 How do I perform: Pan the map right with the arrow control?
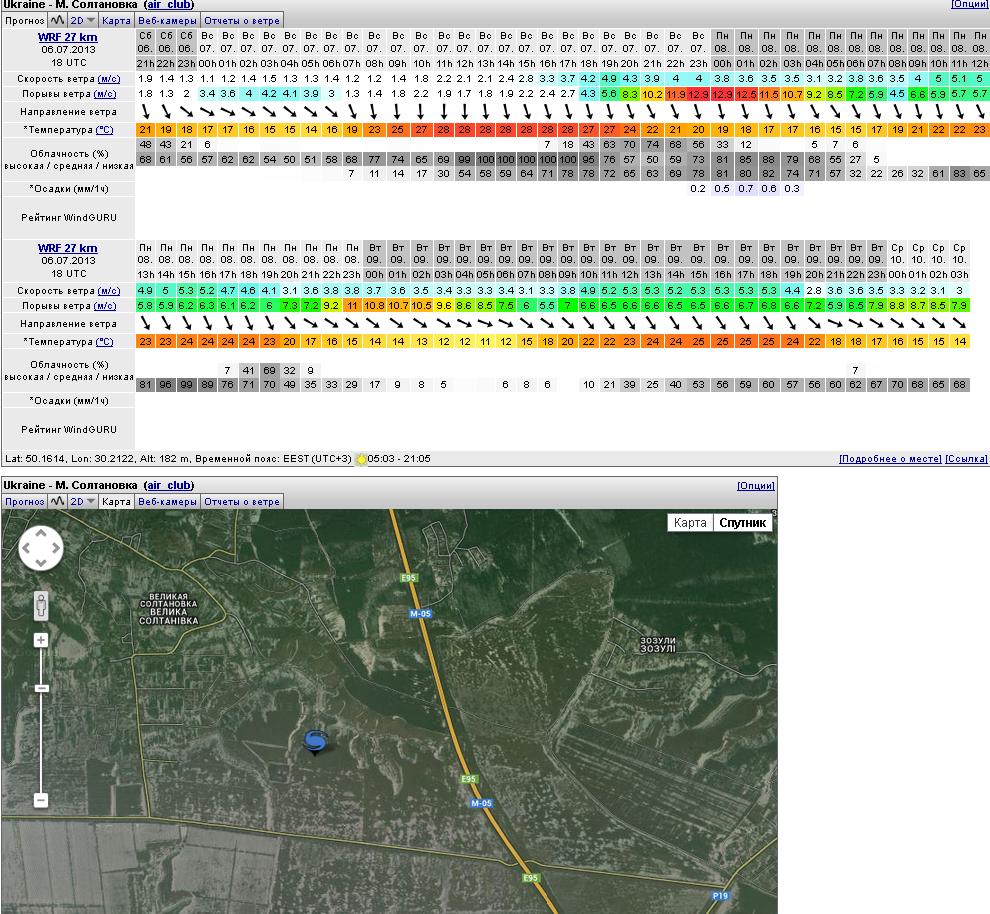coord(55,547)
